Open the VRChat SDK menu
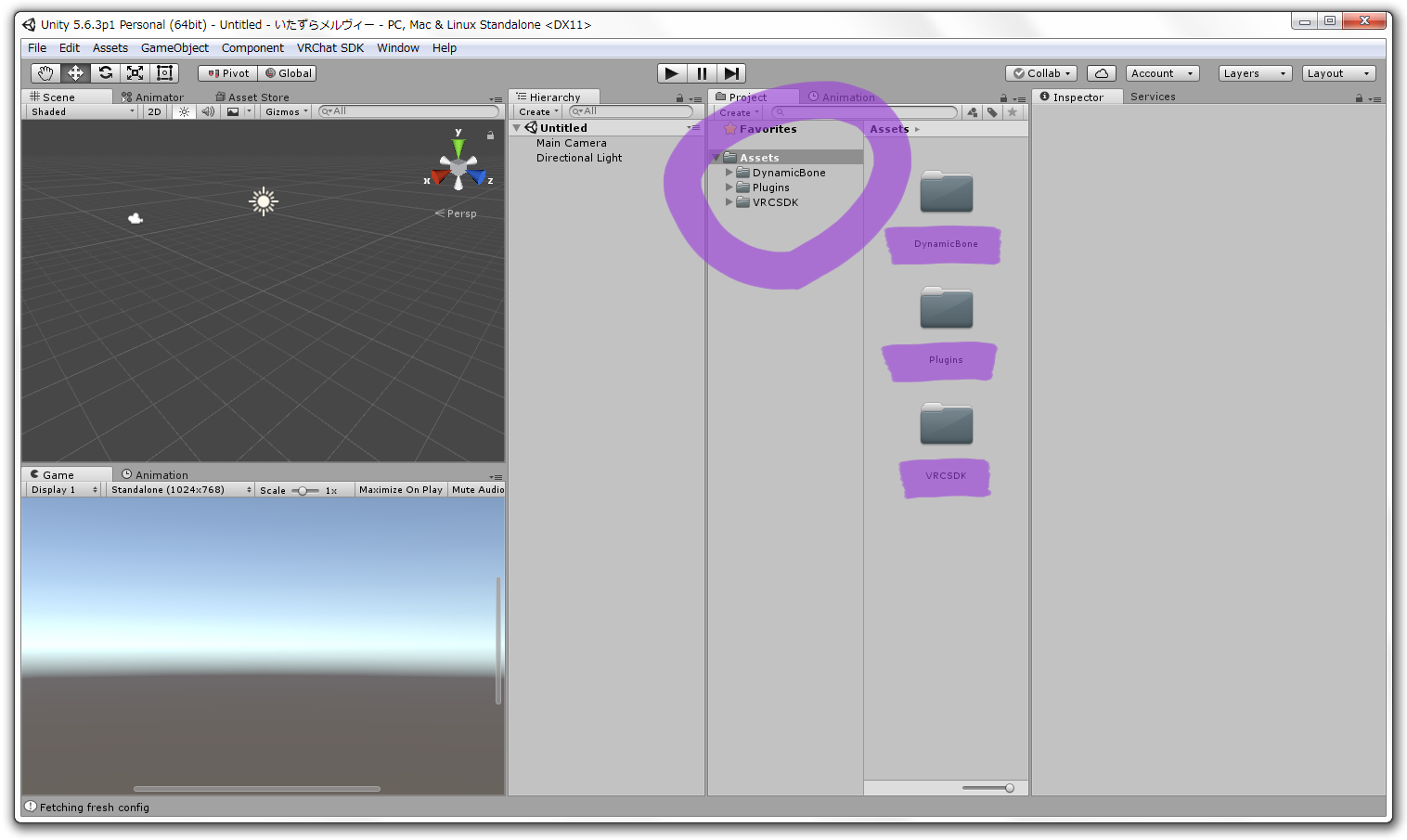The image size is (1407, 840). click(330, 48)
